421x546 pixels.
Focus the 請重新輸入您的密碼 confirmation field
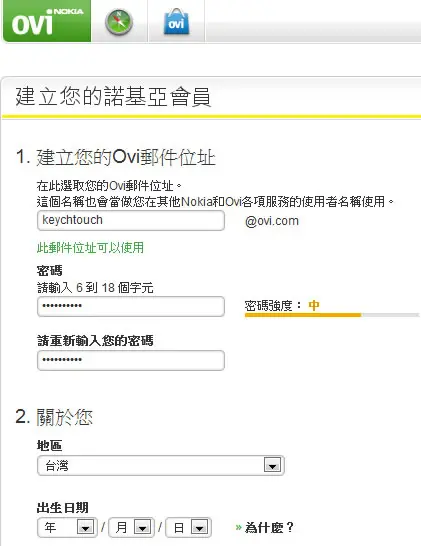[x=131, y=360]
